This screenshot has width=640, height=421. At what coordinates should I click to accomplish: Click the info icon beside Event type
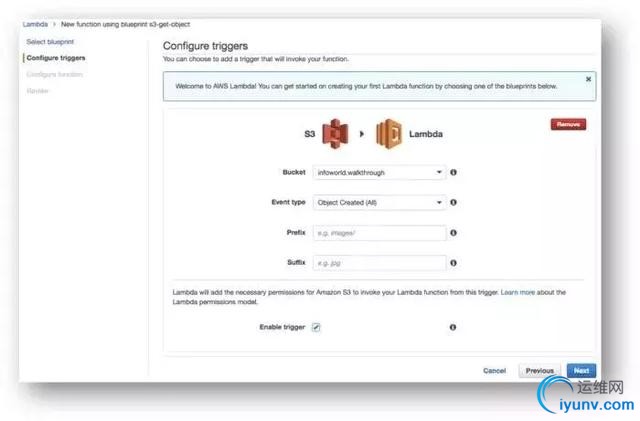pos(454,202)
